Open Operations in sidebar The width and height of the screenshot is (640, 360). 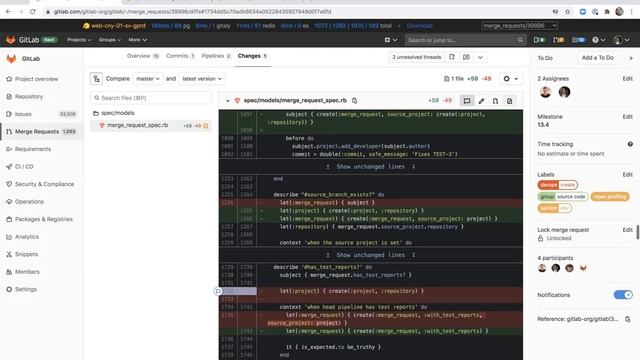pos(29,202)
